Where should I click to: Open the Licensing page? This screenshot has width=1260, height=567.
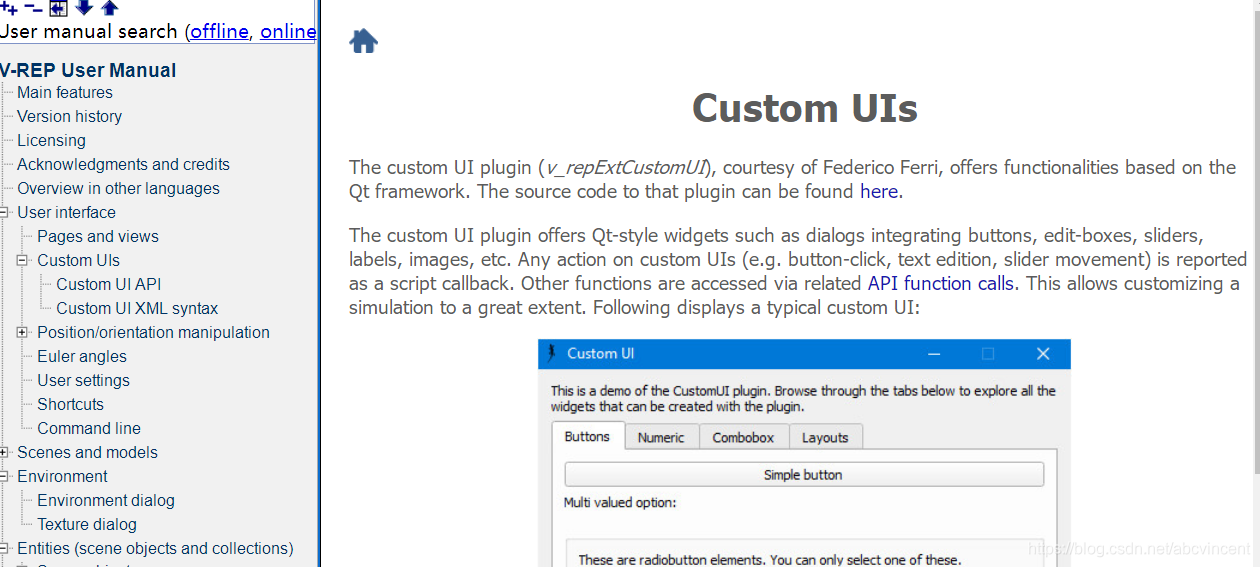click(x=51, y=140)
